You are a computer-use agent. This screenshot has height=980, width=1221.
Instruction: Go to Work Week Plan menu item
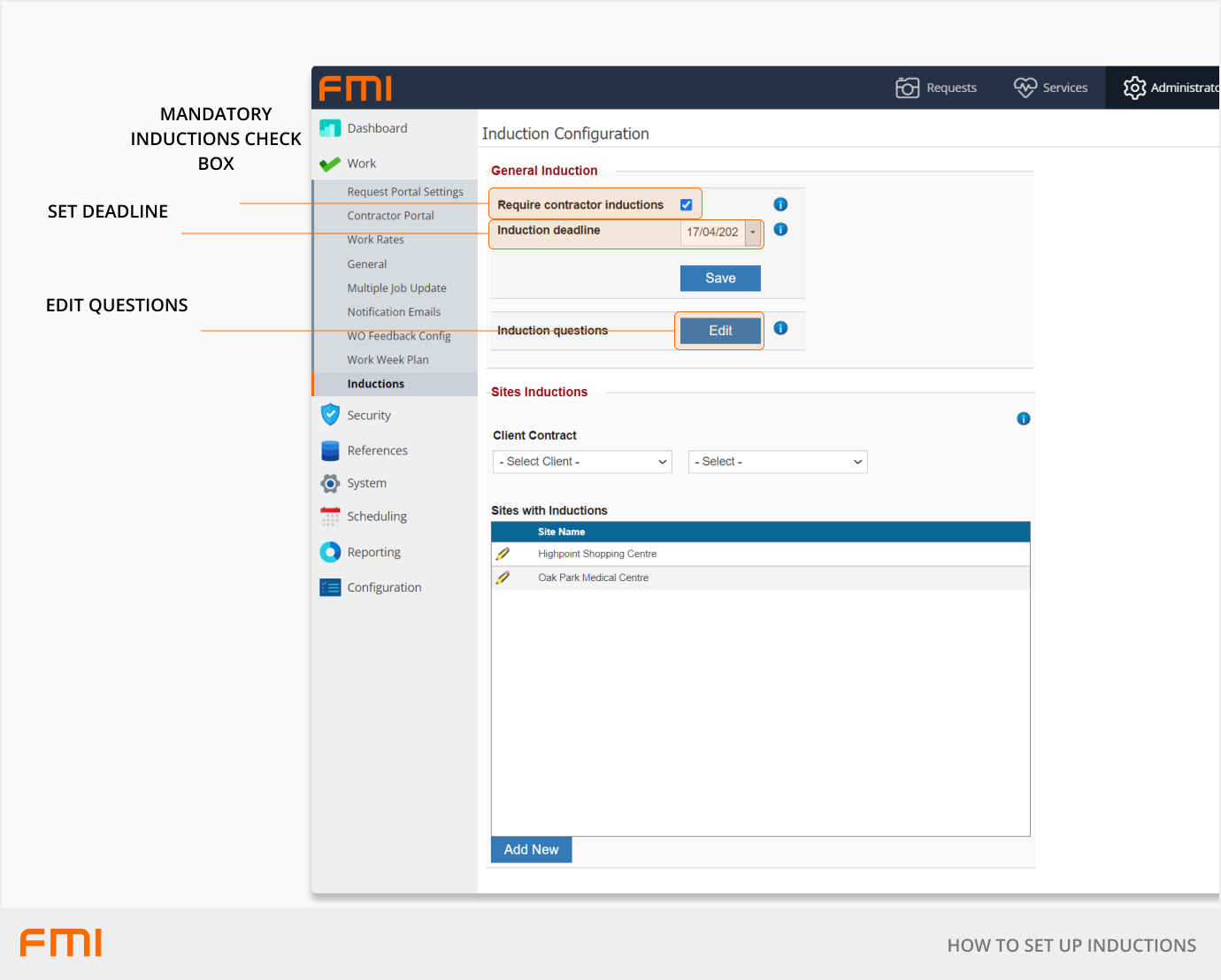pyautogui.click(x=388, y=360)
